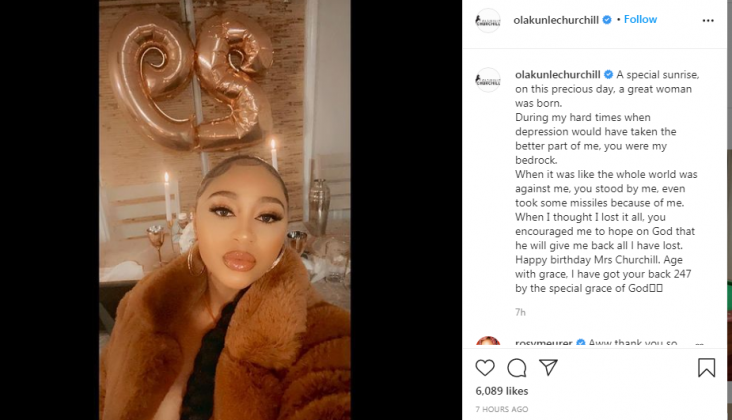Click the verified badge next to rosymeurer

[x=580, y=343]
